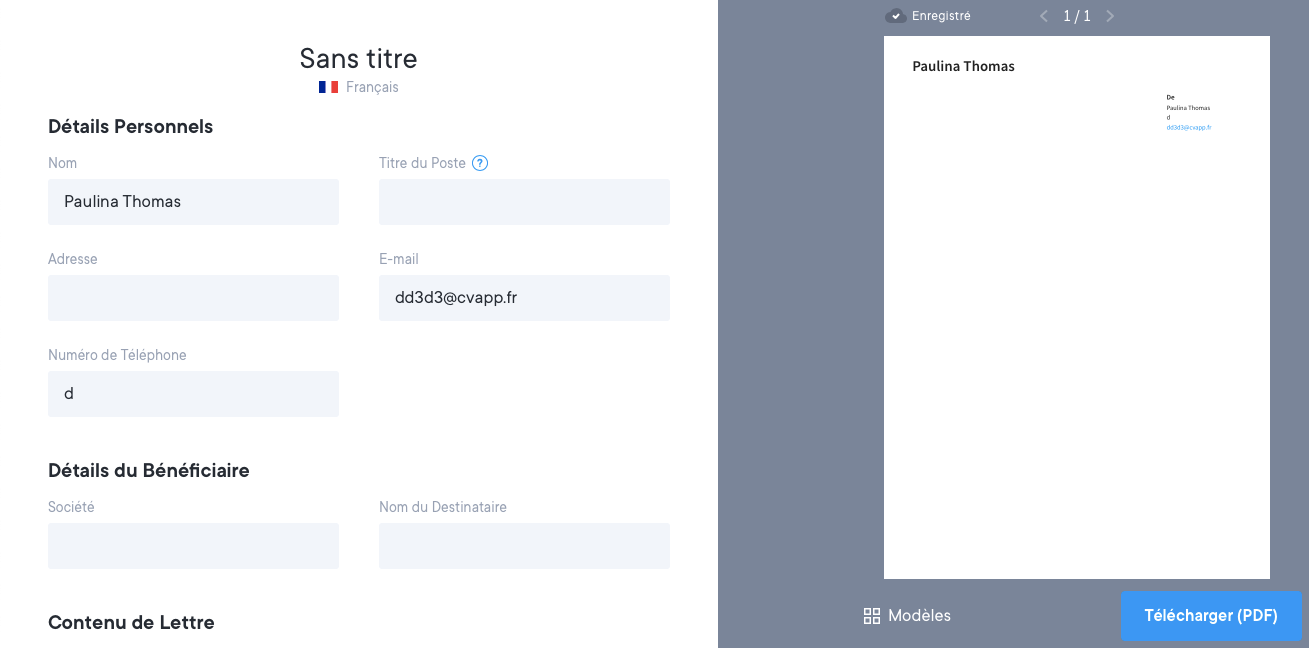Click into the Titre du Poste field
1309x648 pixels.
point(524,202)
